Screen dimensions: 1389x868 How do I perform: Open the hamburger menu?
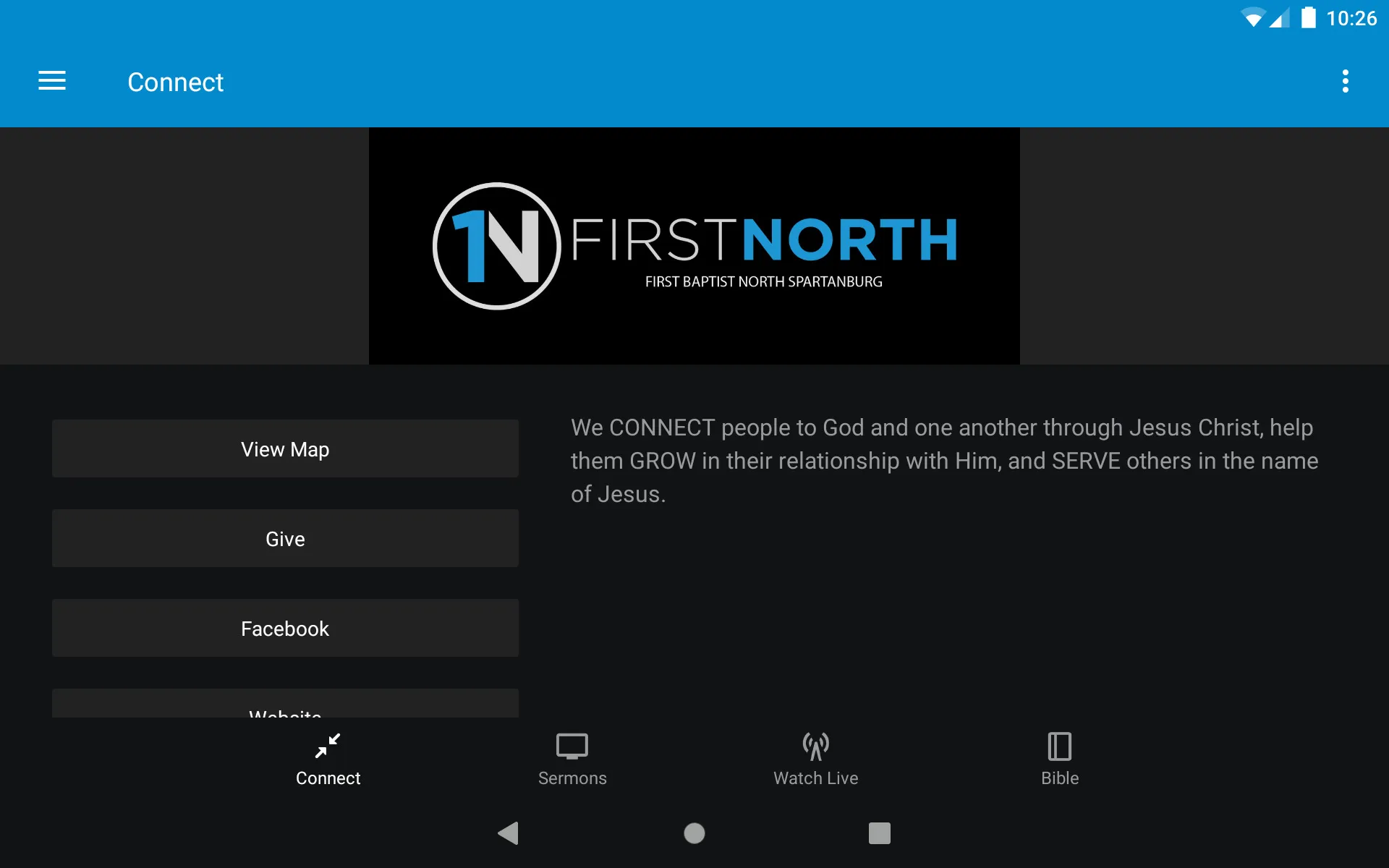click(52, 82)
